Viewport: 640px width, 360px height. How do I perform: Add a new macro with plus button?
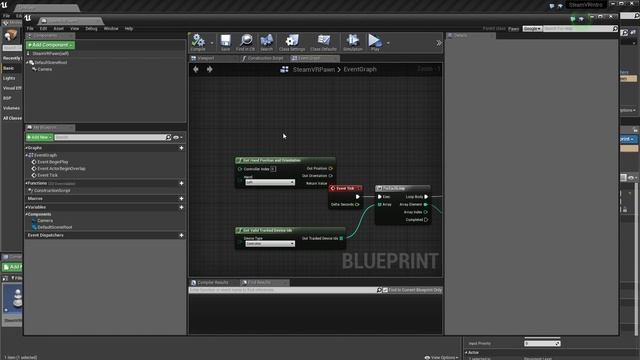pyautogui.click(x=181, y=198)
